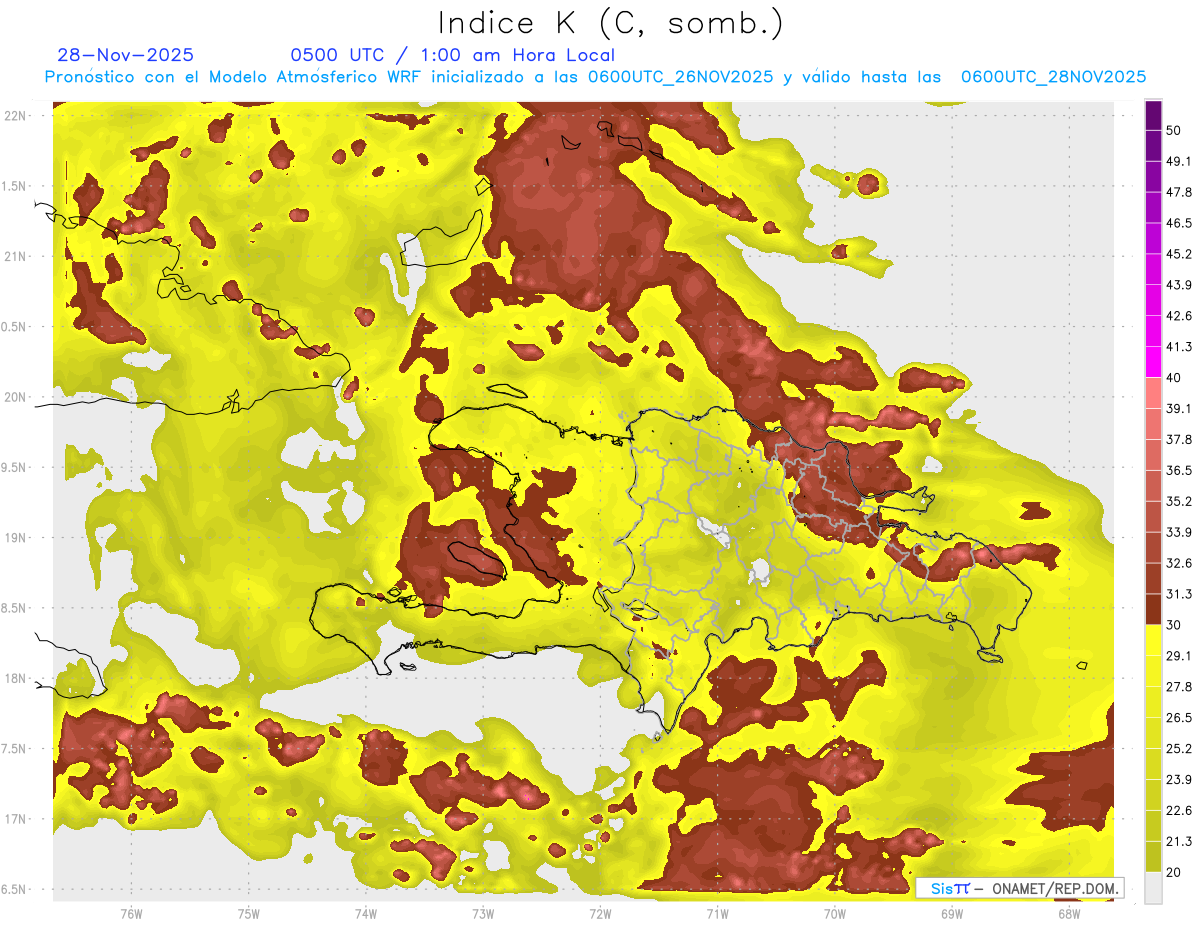Click the latitude axis label "19N"
1200x927 pixels.
15,538
